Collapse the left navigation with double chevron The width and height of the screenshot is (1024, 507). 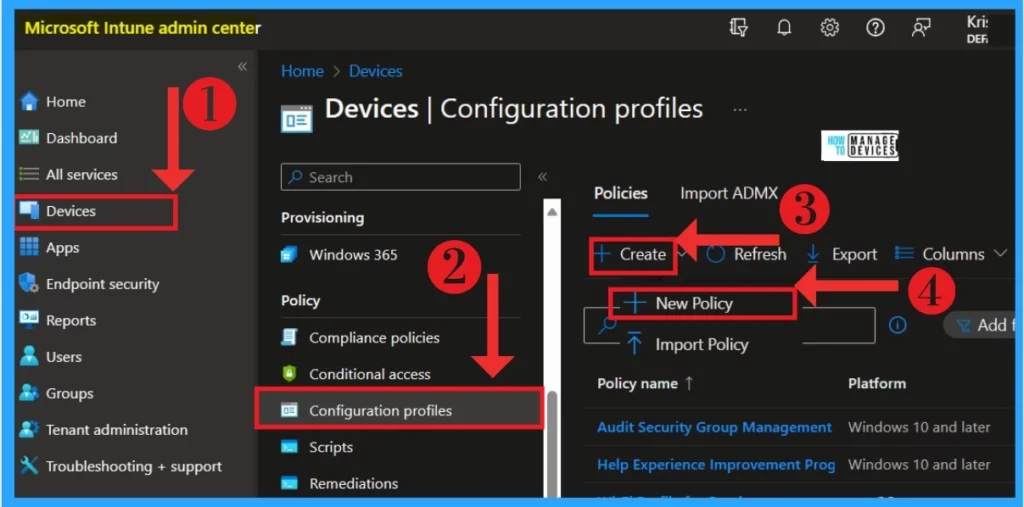point(242,67)
